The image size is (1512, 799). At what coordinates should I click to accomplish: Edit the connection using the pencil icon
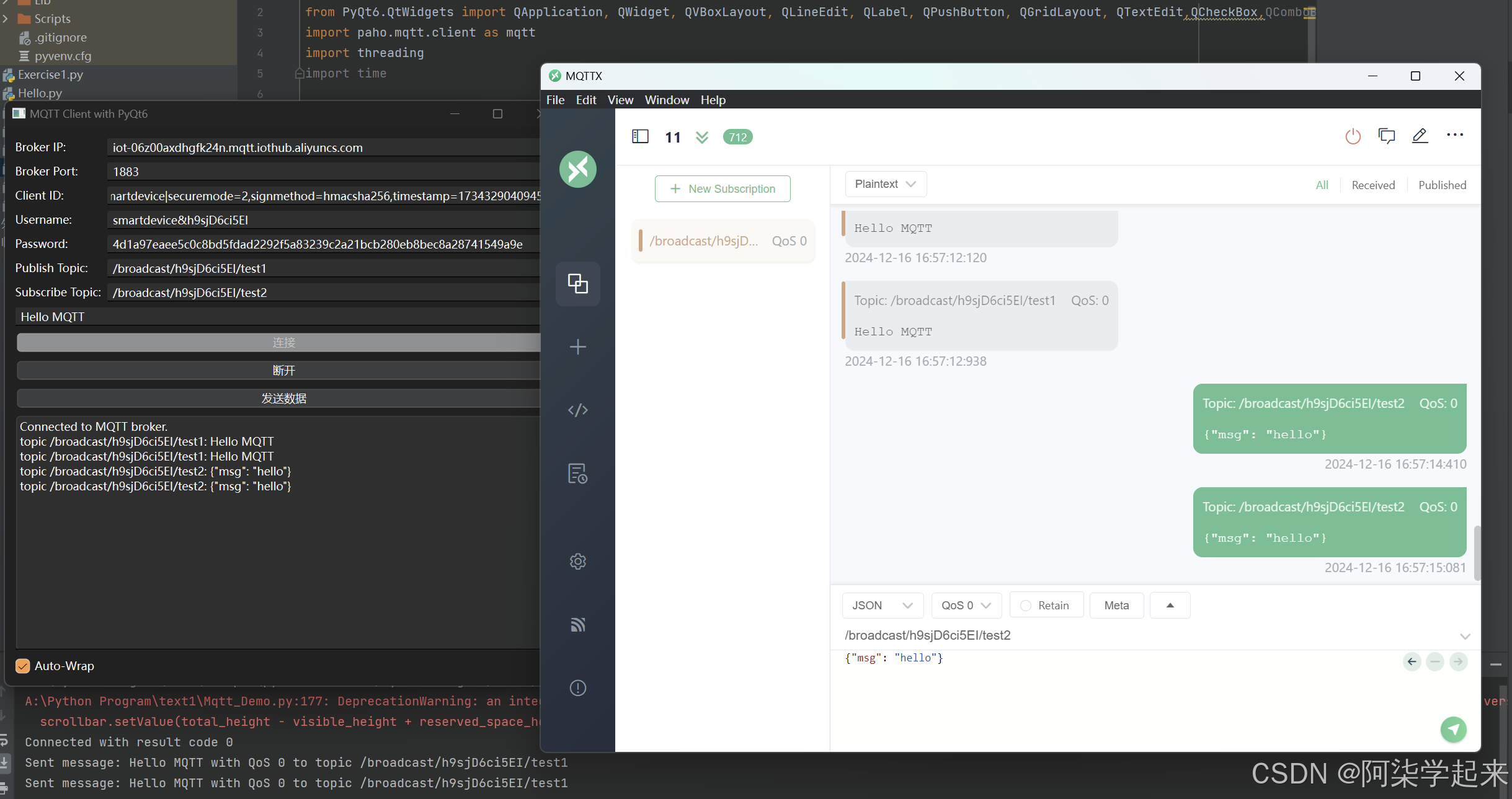1420,136
